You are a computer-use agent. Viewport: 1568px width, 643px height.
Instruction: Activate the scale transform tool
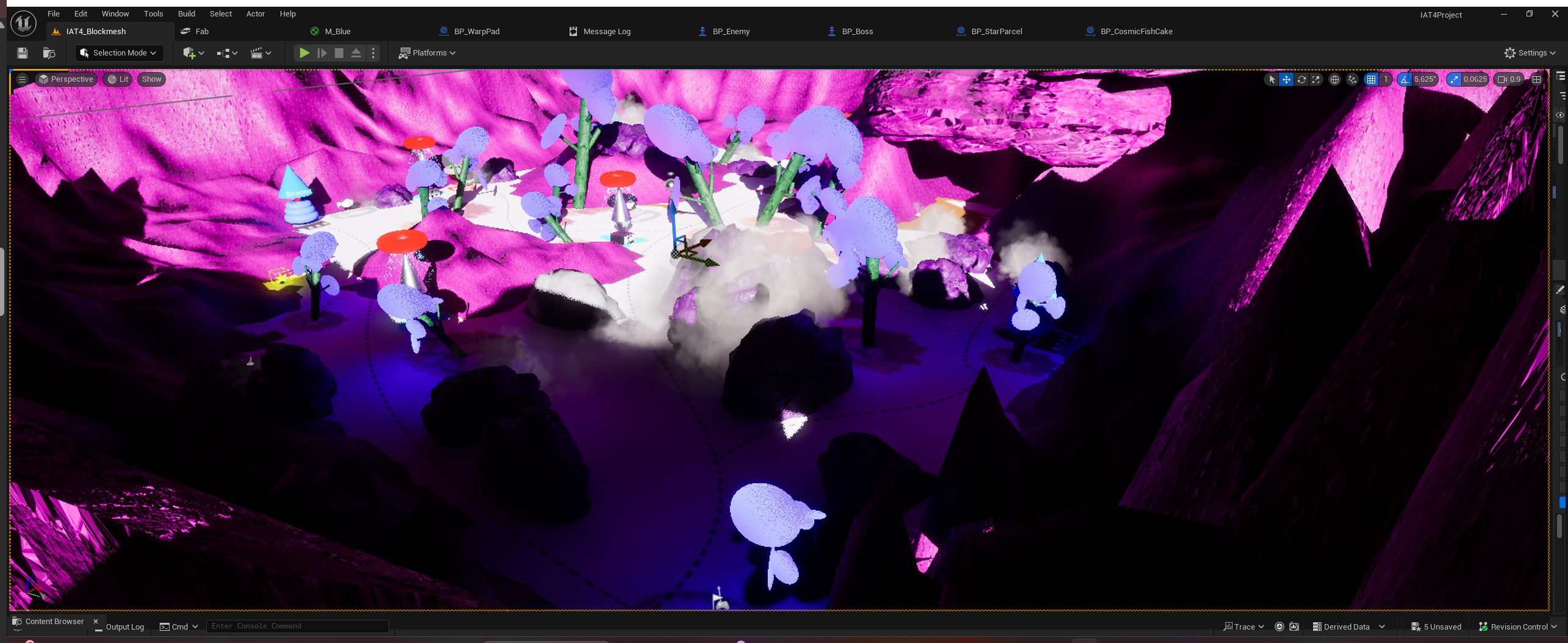pyautogui.click(x=1316, y=79)
